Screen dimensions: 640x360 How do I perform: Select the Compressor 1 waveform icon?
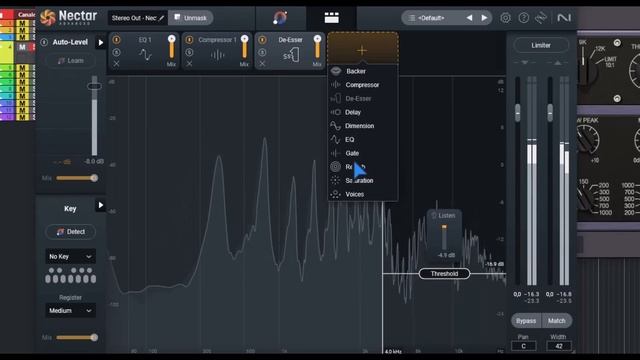click(x=218, y=55)
